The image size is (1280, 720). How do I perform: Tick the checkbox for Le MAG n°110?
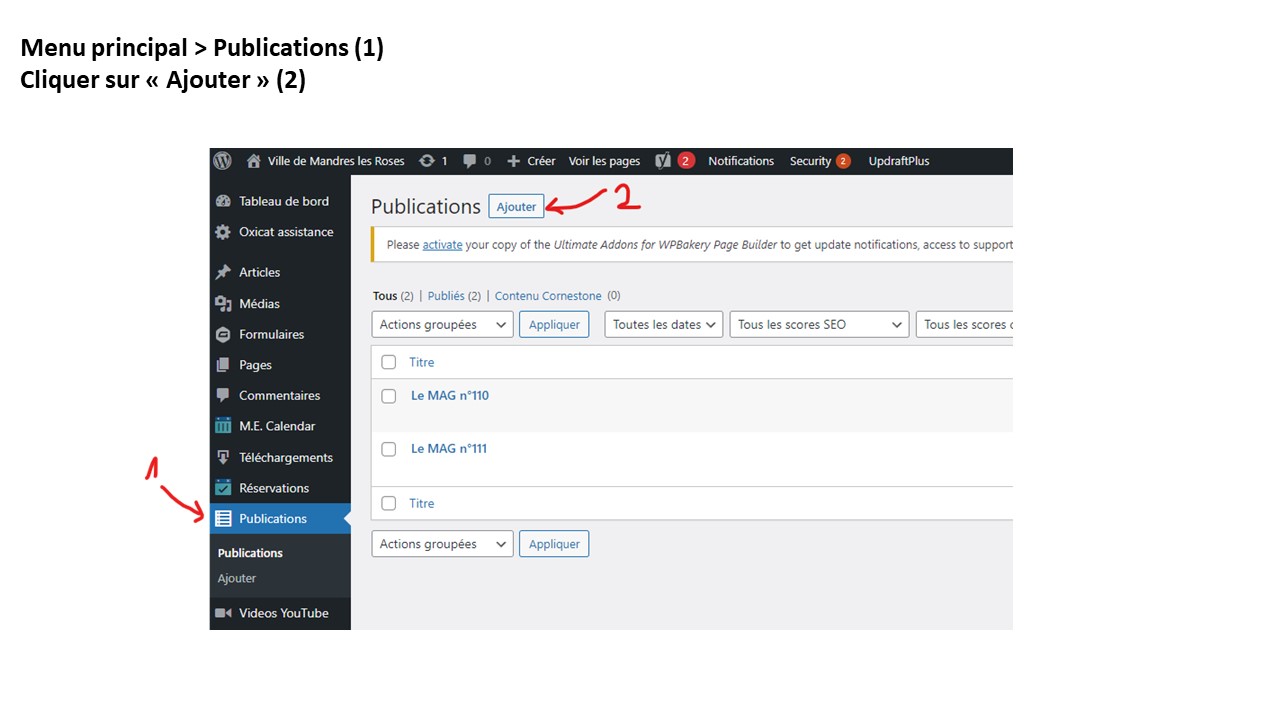(389, 396)
